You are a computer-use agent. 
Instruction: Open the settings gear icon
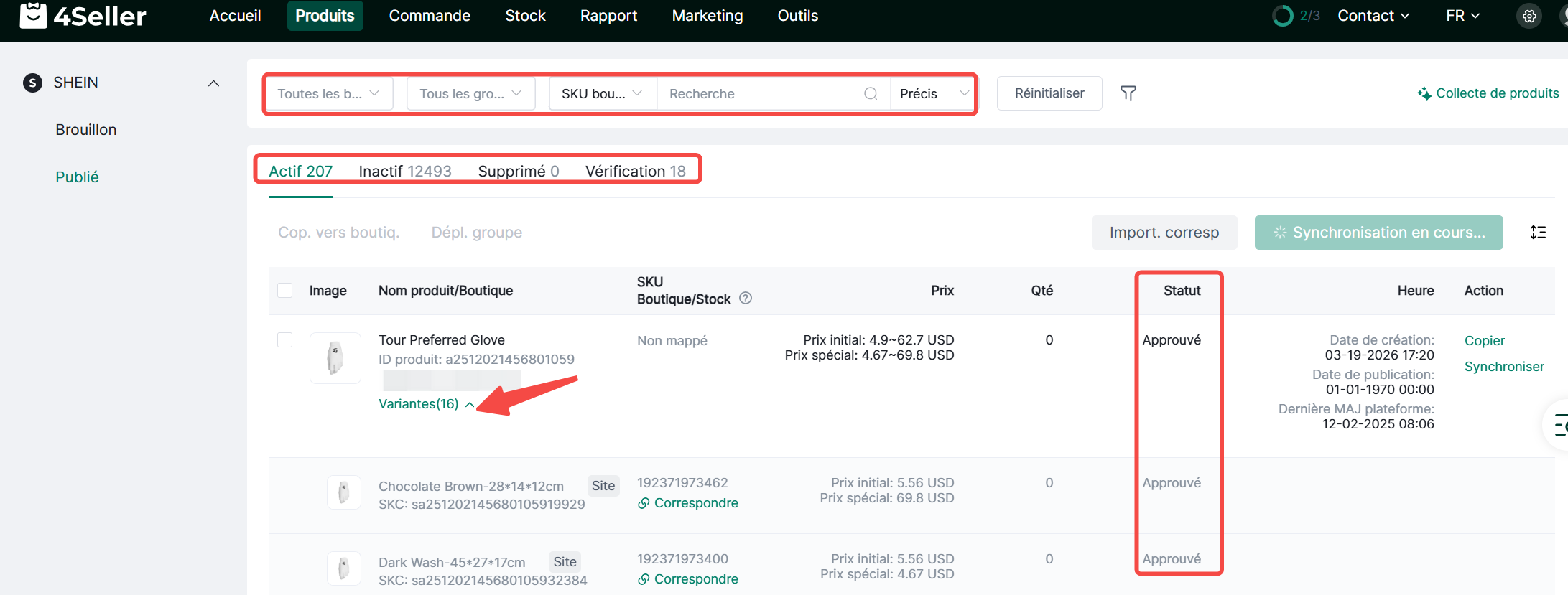[x=1529, y=16]
